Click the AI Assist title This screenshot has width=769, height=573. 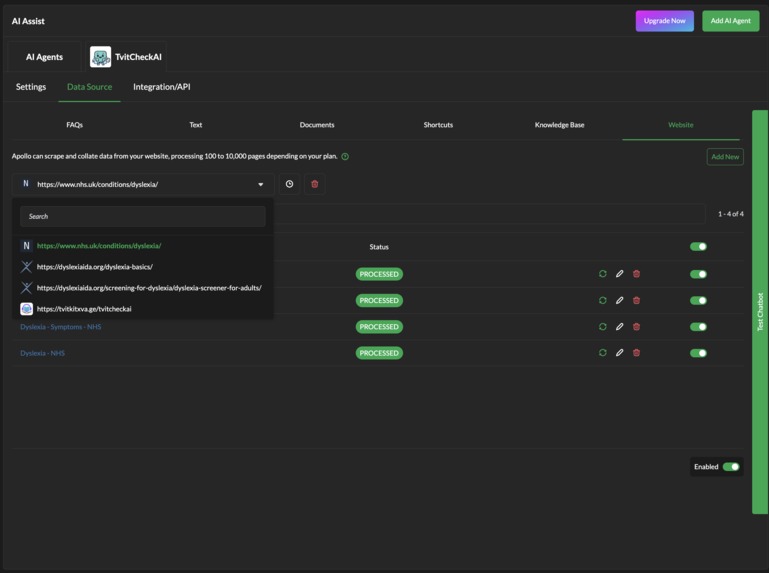click(x=28, y=21)
